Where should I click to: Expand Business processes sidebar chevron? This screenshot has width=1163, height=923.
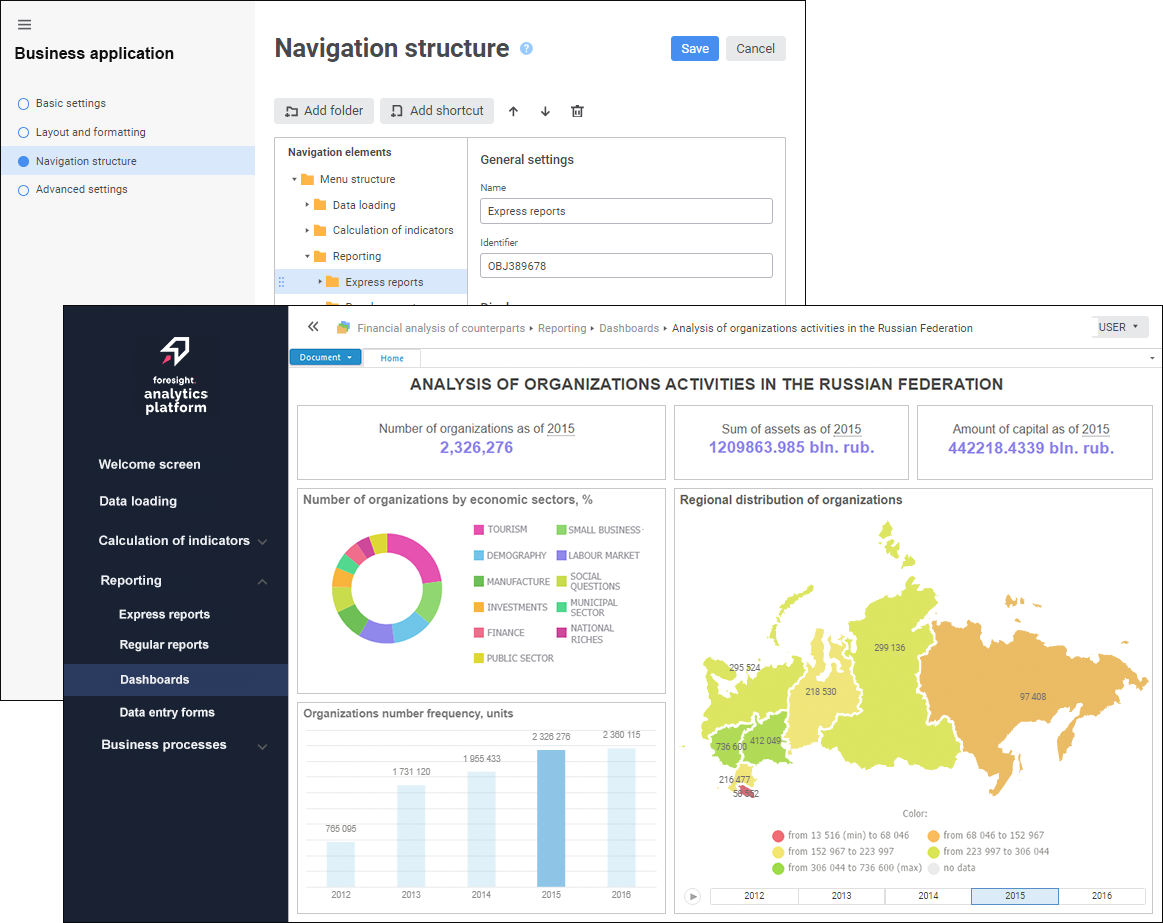263,746
